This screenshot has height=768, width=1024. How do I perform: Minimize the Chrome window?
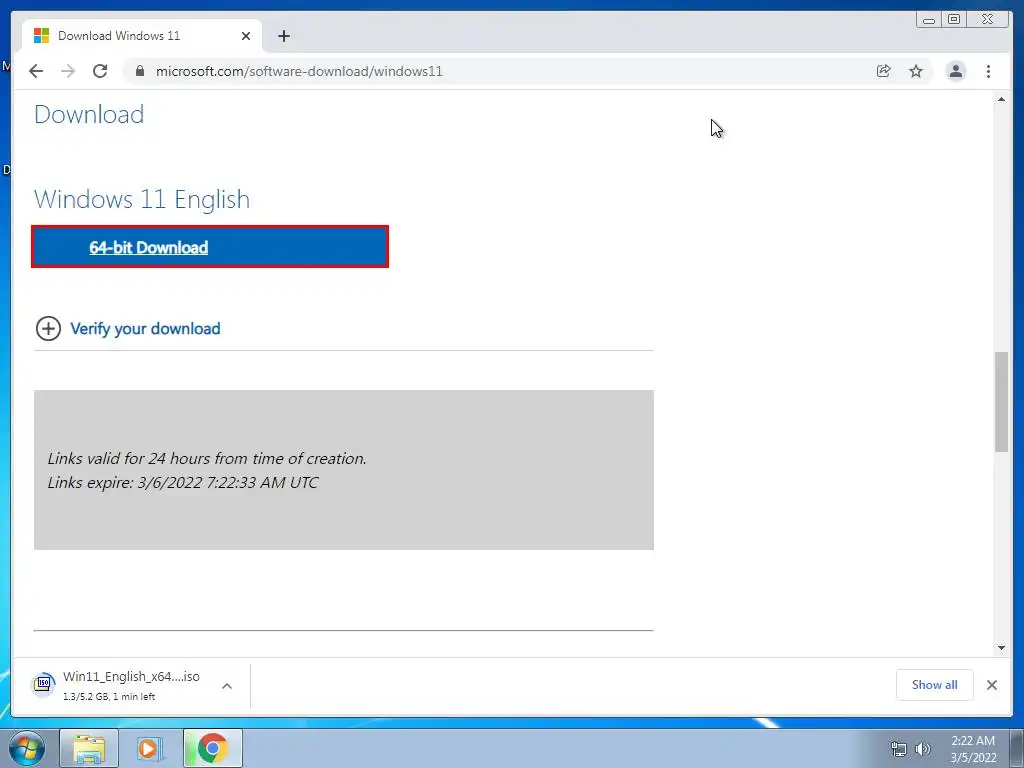pos(929,20)
